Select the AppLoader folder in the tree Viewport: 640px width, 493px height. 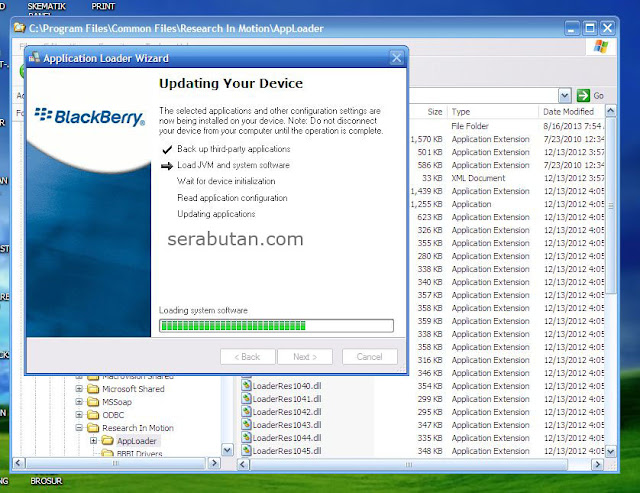click(x=137, y=441)
